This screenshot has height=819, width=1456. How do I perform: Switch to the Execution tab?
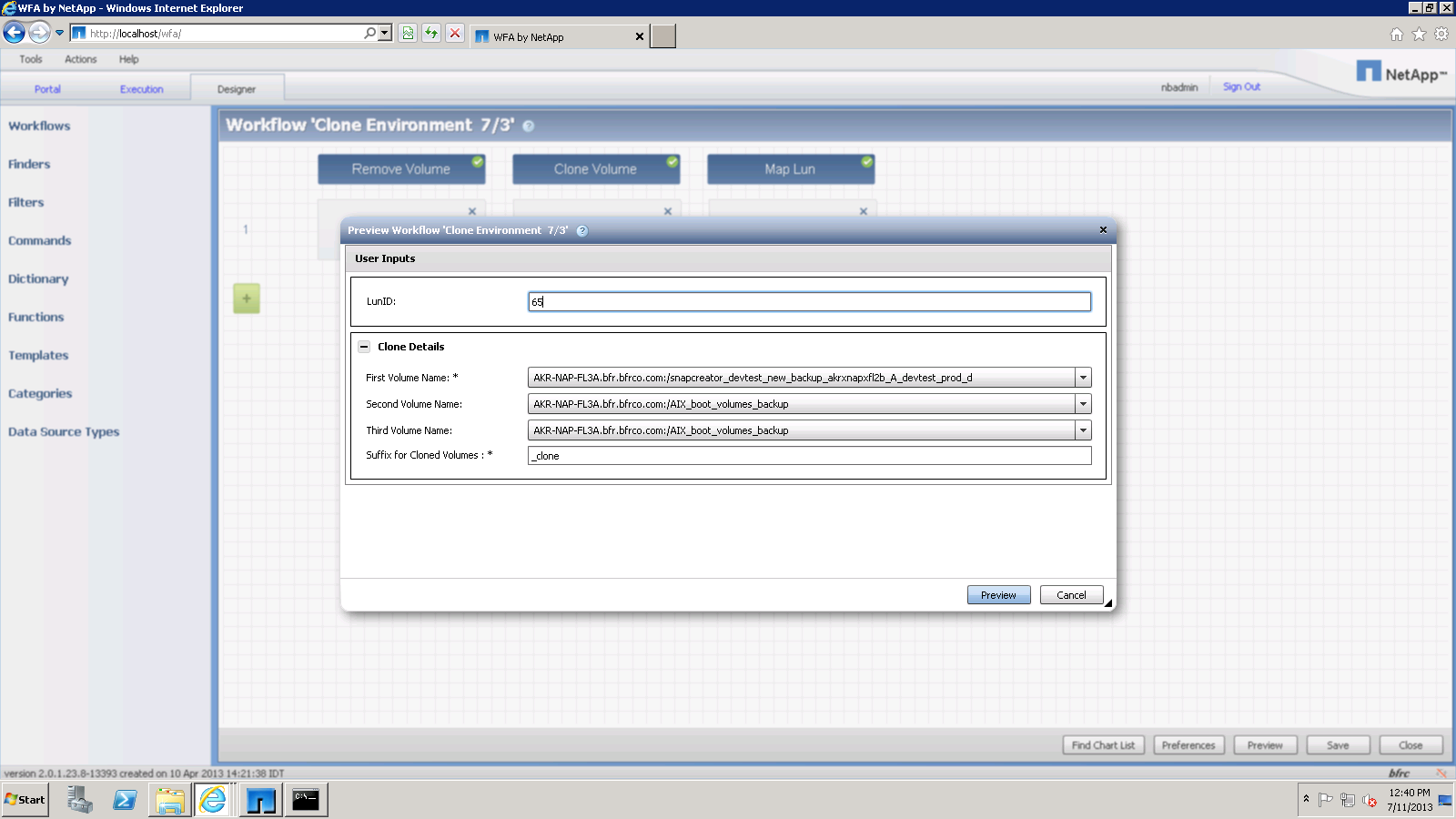142,89
